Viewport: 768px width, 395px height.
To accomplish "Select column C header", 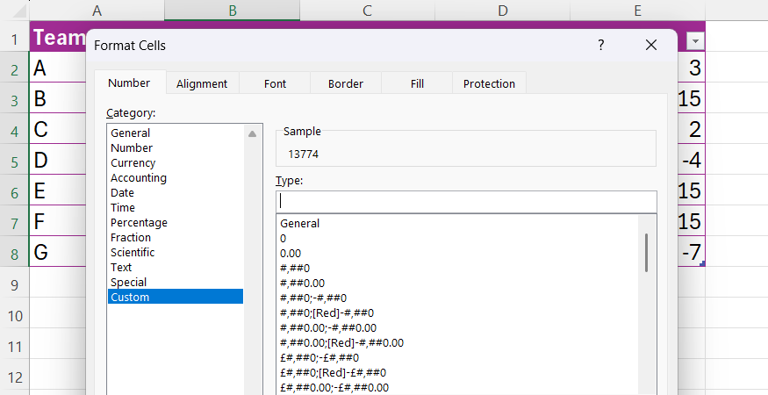I will (367, 10).
